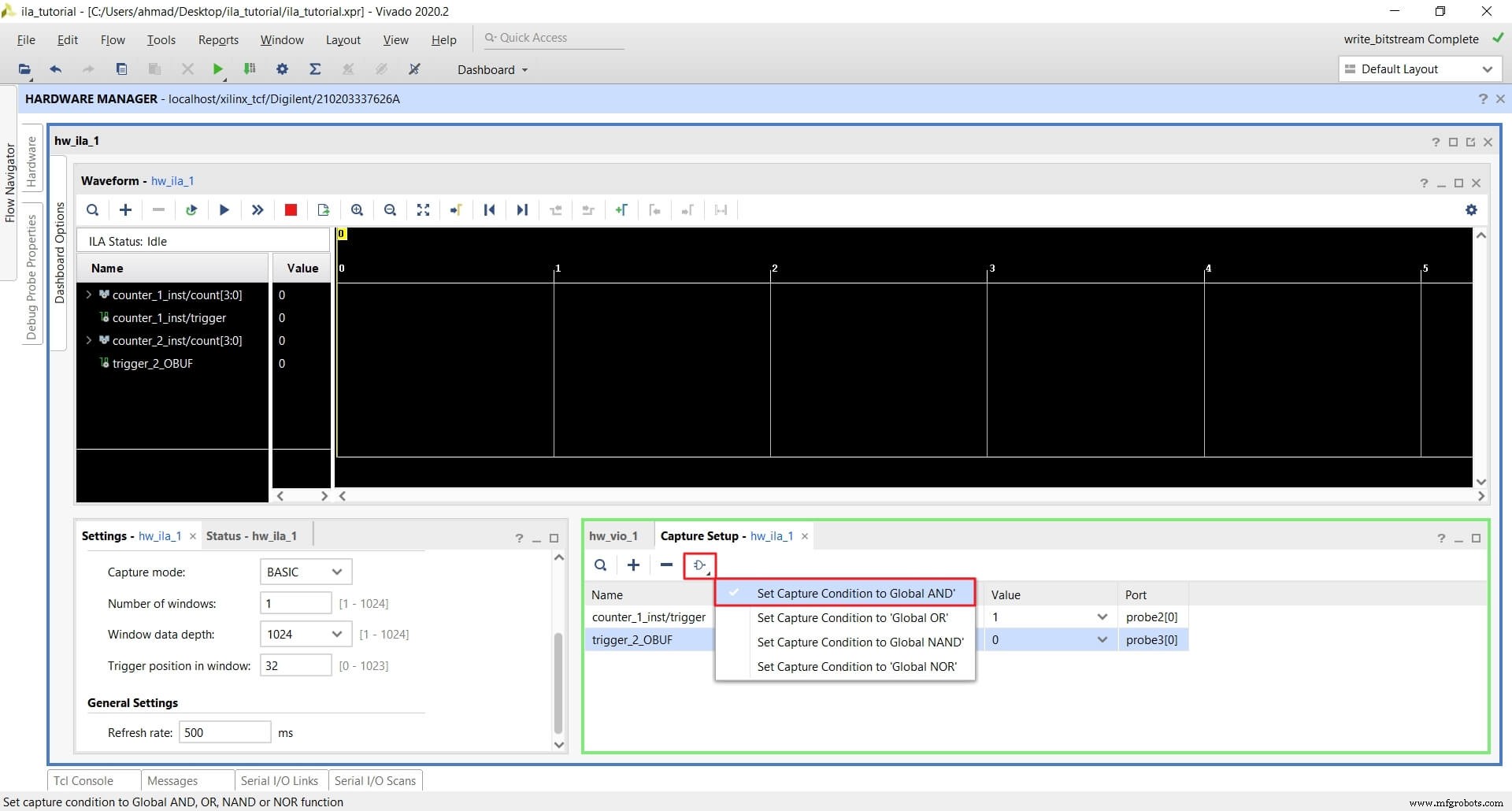Open the Flow menu
1512x811 pixels.
[x=113, y=39]
